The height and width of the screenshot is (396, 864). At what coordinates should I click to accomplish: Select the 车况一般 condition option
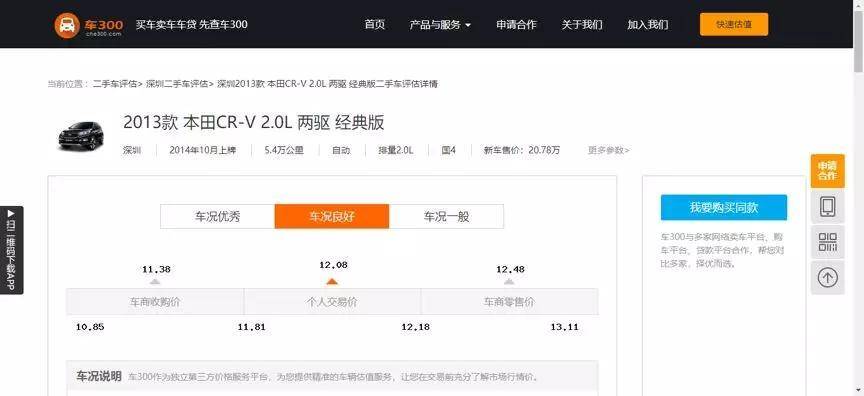pos(446,216)
